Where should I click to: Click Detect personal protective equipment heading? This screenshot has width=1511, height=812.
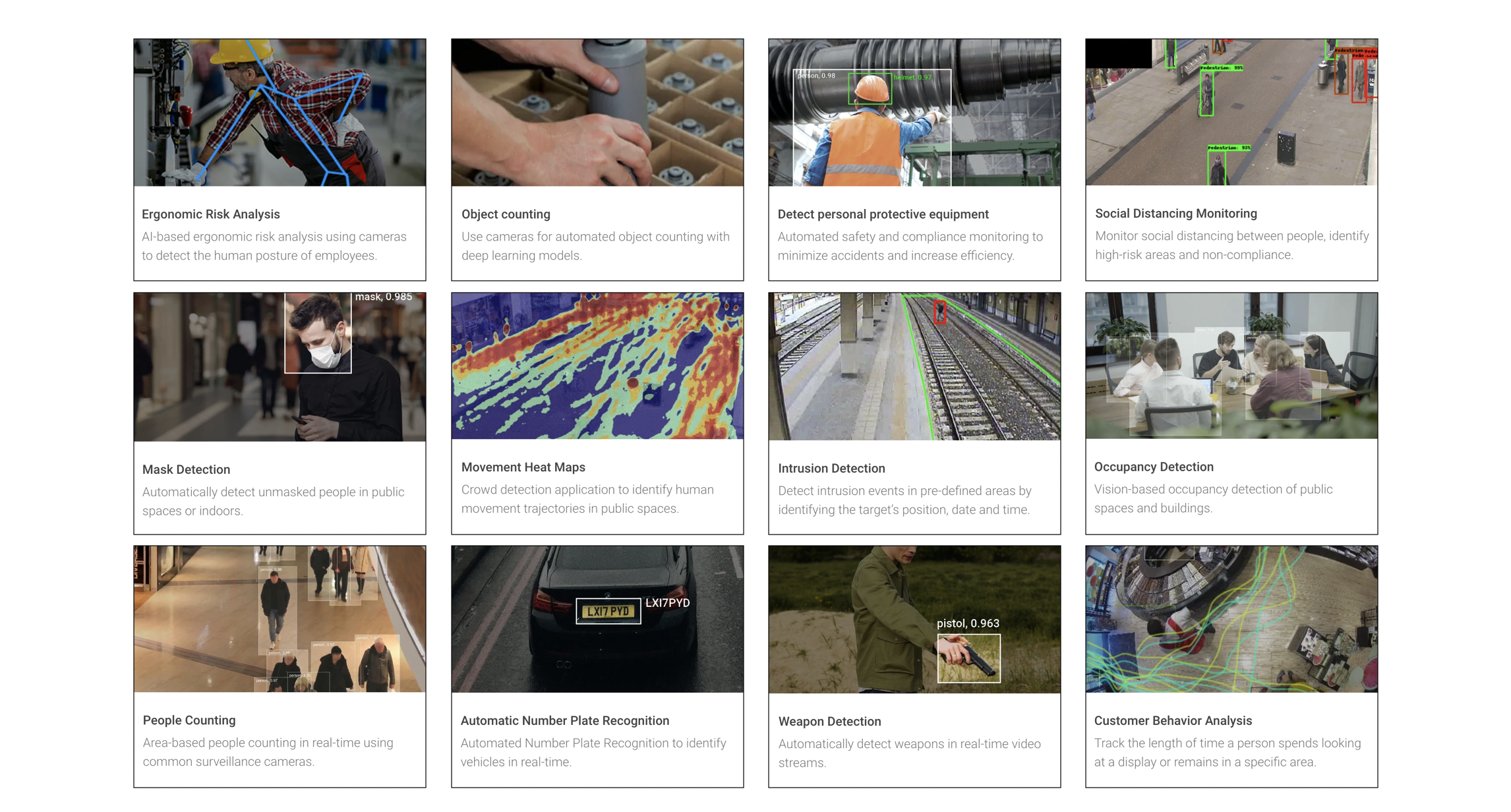[x=883, y=214]
